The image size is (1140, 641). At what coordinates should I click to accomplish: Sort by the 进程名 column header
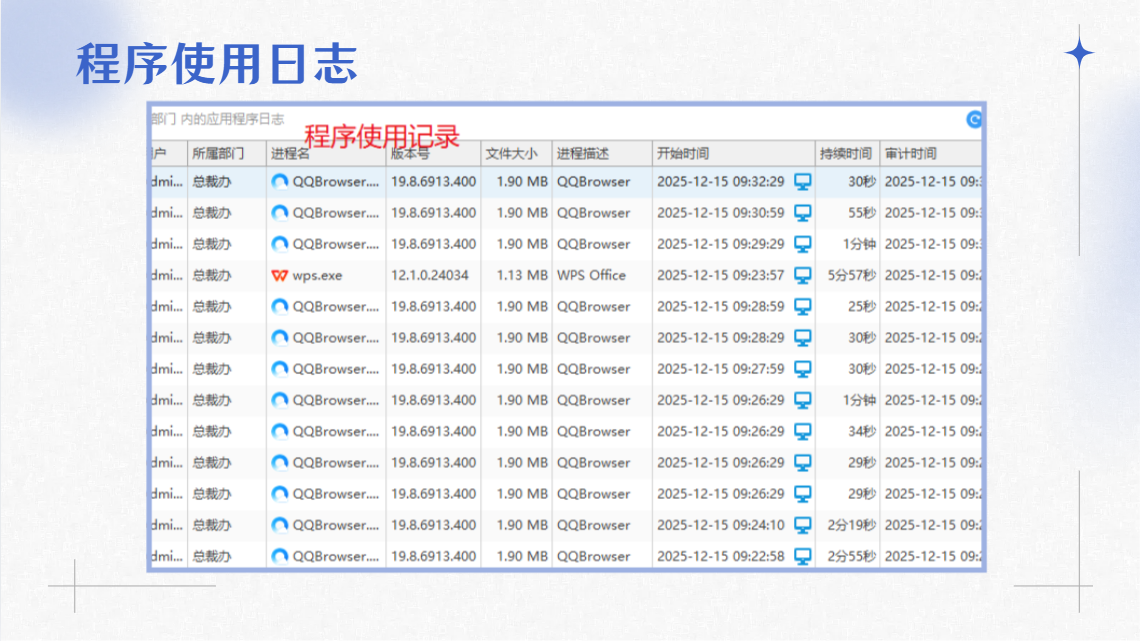326,153
